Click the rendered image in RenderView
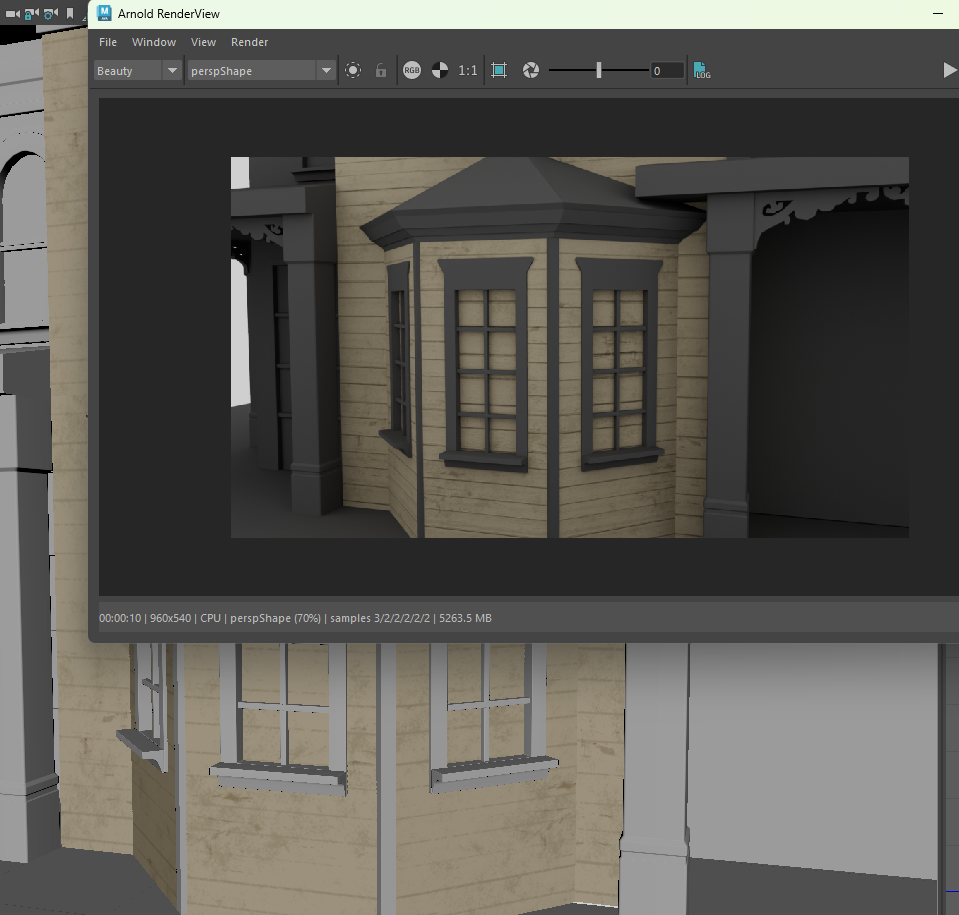Image resolution: width=959 pixels, height=915 pixels. [569, 347]
